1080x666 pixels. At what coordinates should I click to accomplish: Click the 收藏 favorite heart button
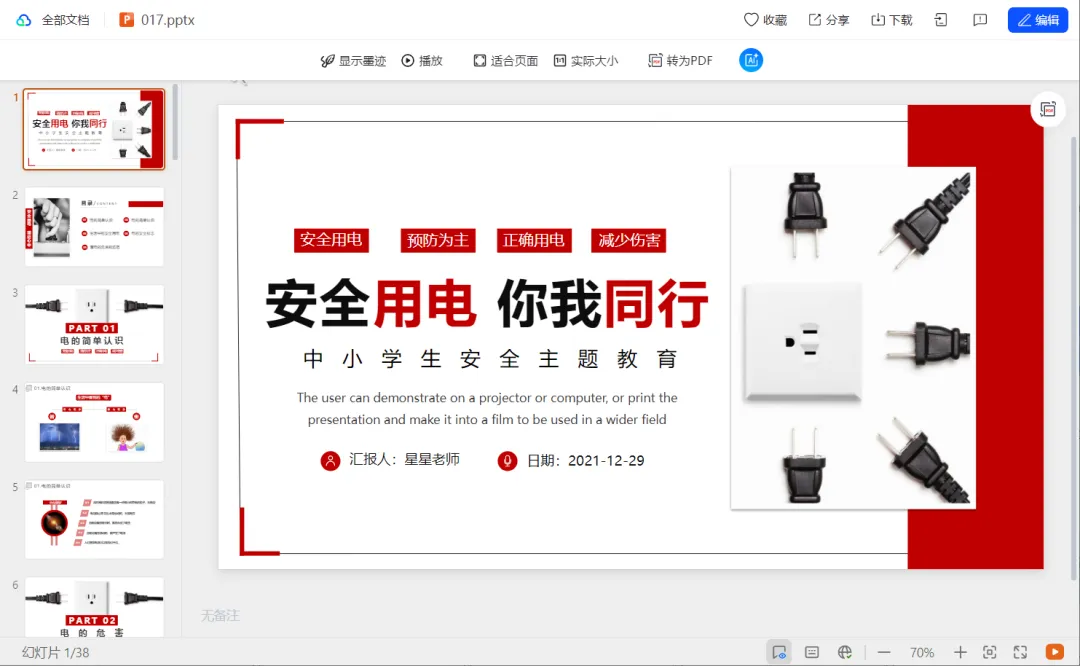[765, 20]
